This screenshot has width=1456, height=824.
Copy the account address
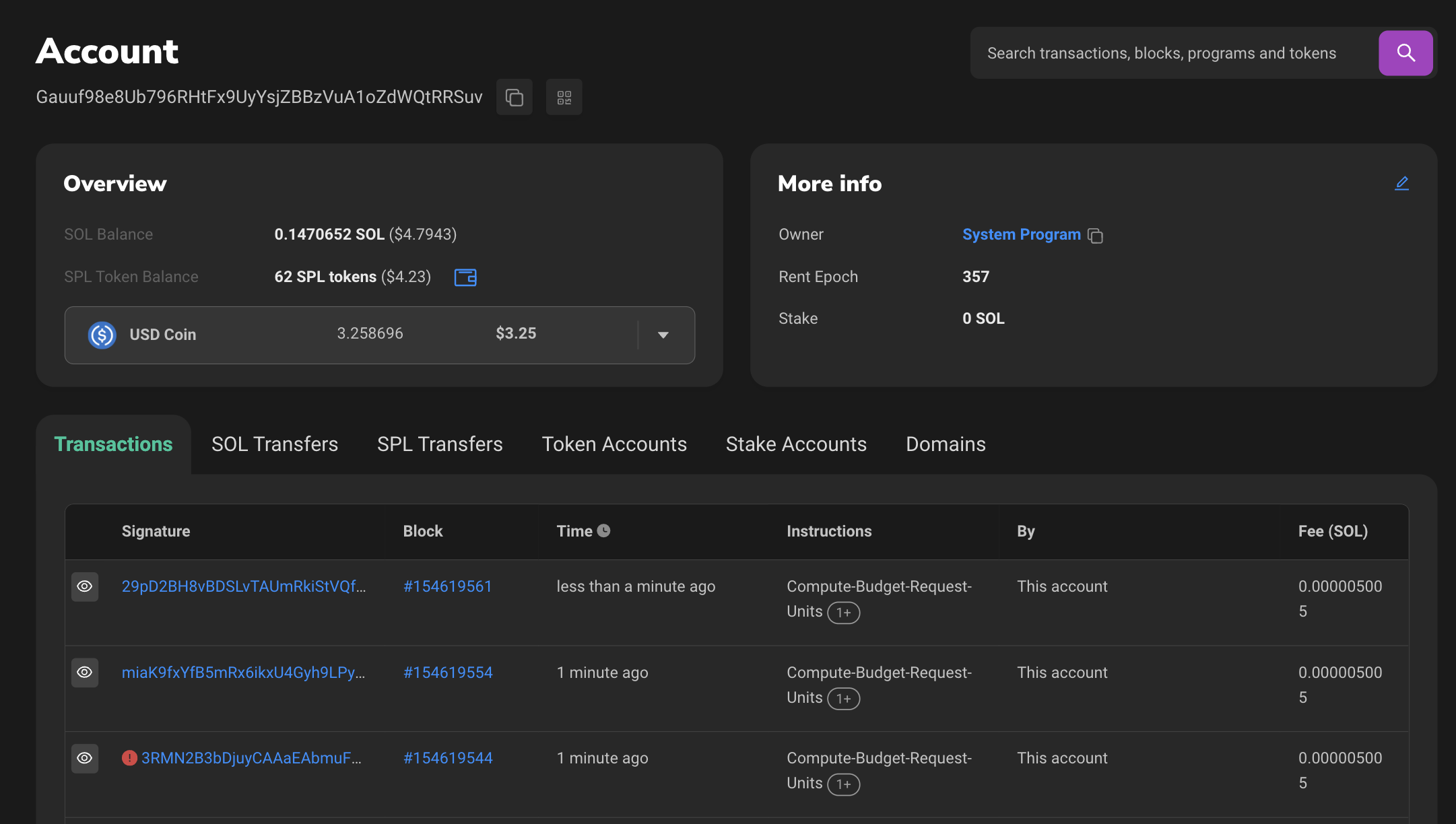514,97
